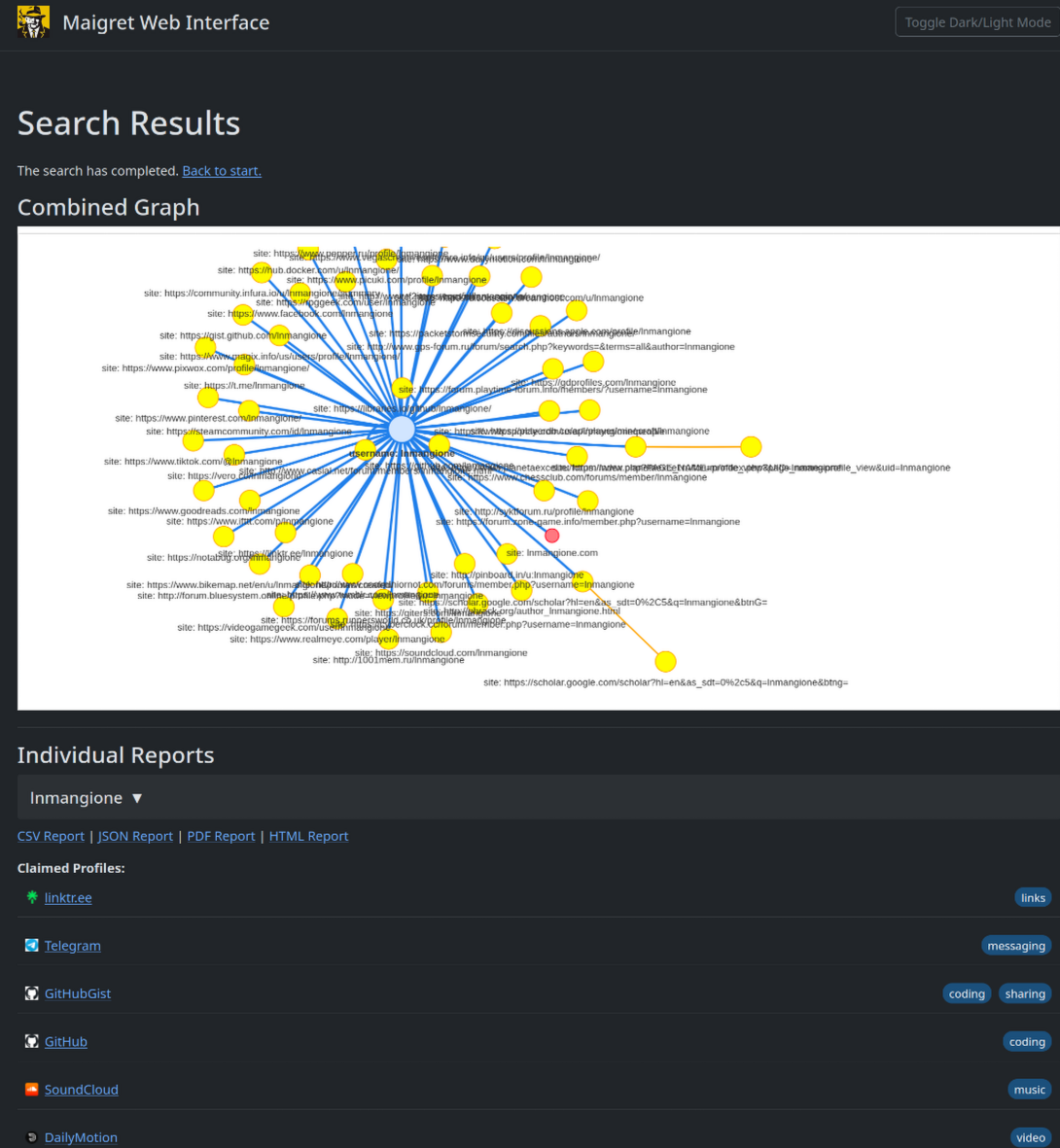Open the Telegram profile link

72,944
